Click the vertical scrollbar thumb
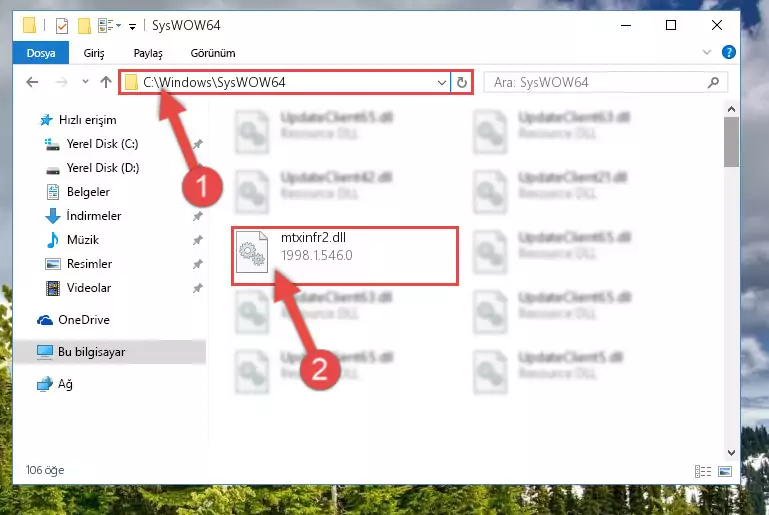 point(731,142)
